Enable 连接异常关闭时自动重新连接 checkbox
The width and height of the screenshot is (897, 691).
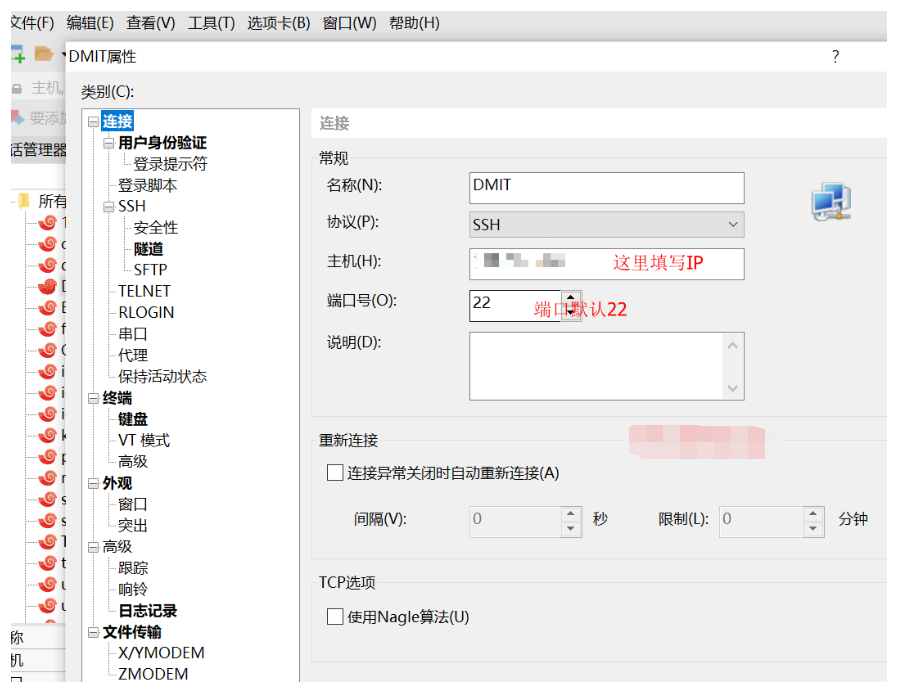pyautogui.click(x=335, y=473)
